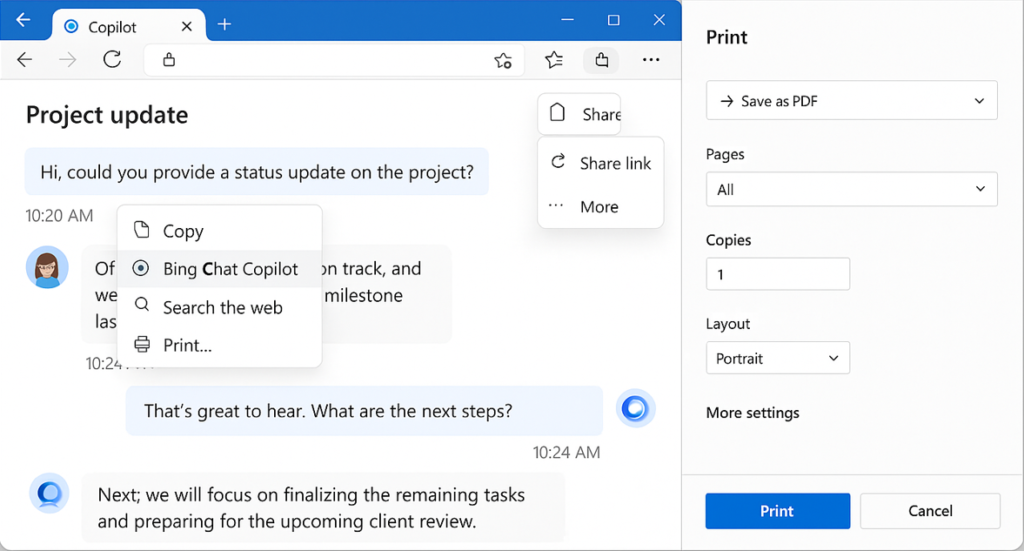1024x551 pixels.
Task: Open the three-dot settings menu
Action: (650, 60)
